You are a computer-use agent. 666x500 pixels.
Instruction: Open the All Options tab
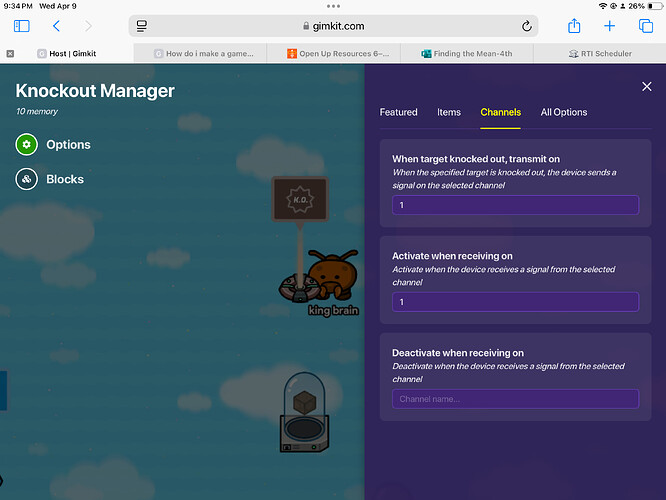click(564, 112)
